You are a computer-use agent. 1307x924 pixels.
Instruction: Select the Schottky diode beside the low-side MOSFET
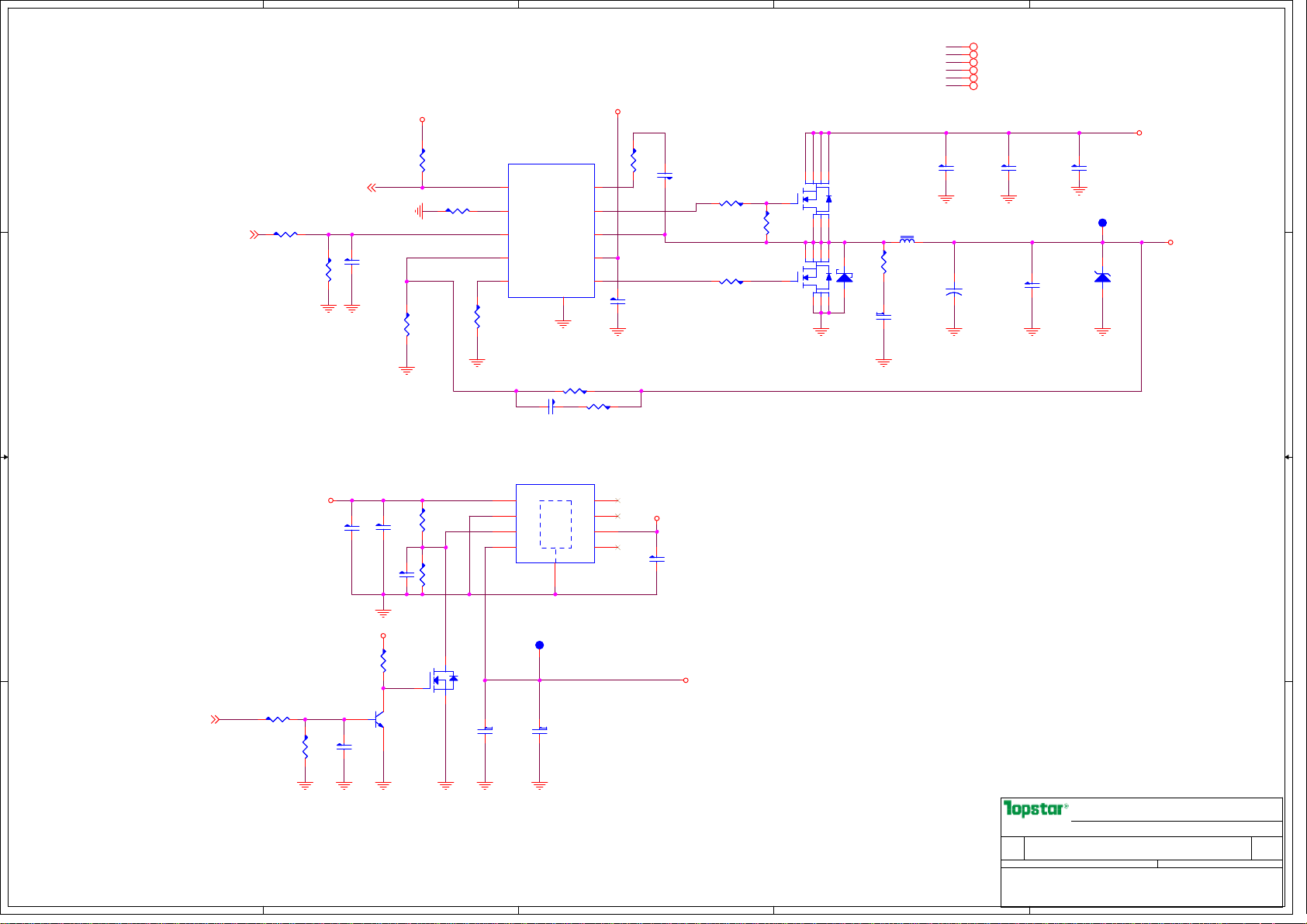coord(845,276)
